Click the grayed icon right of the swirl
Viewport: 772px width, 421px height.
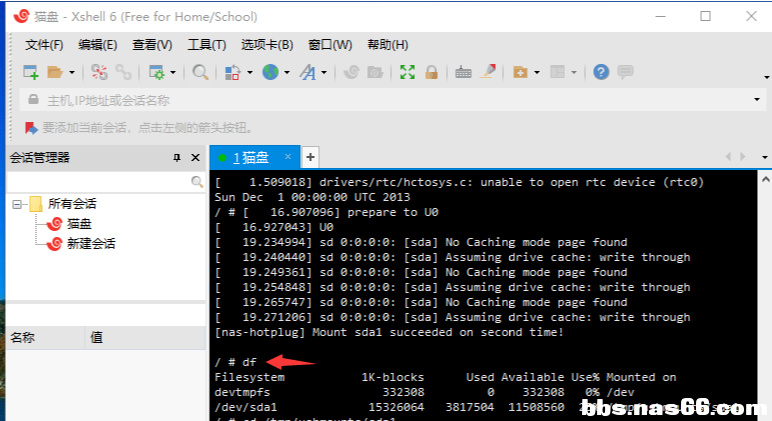click(375, 72)
